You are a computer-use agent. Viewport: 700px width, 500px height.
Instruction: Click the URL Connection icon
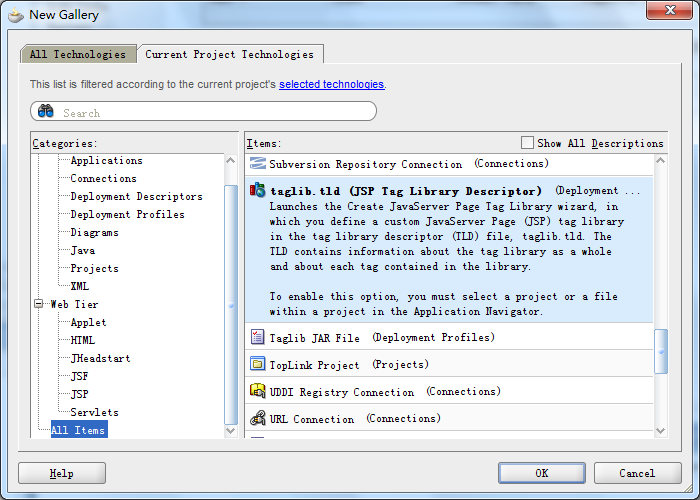coord(258,418)
